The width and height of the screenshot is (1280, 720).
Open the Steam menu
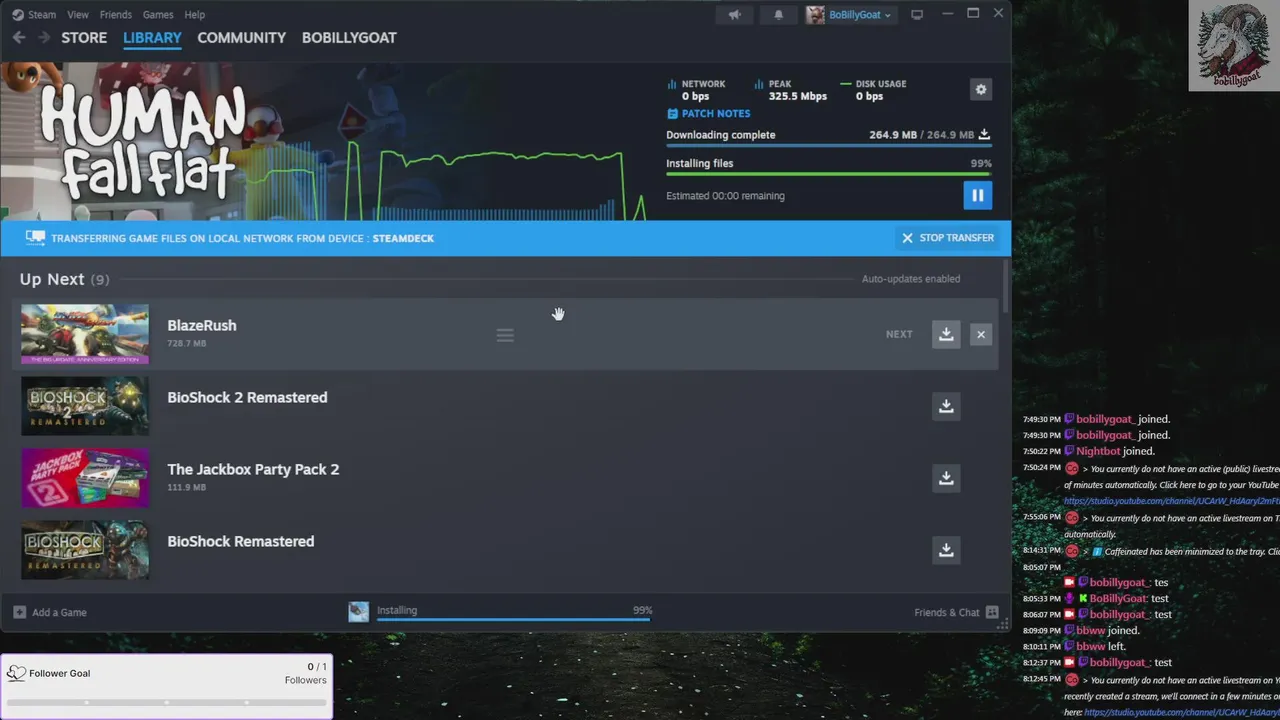[42, 15]
